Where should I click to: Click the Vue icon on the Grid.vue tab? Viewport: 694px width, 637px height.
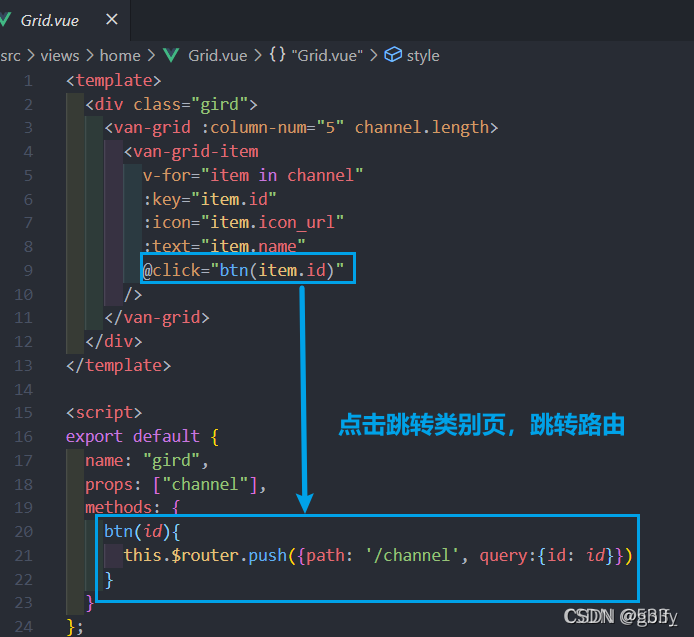(4, 20)
